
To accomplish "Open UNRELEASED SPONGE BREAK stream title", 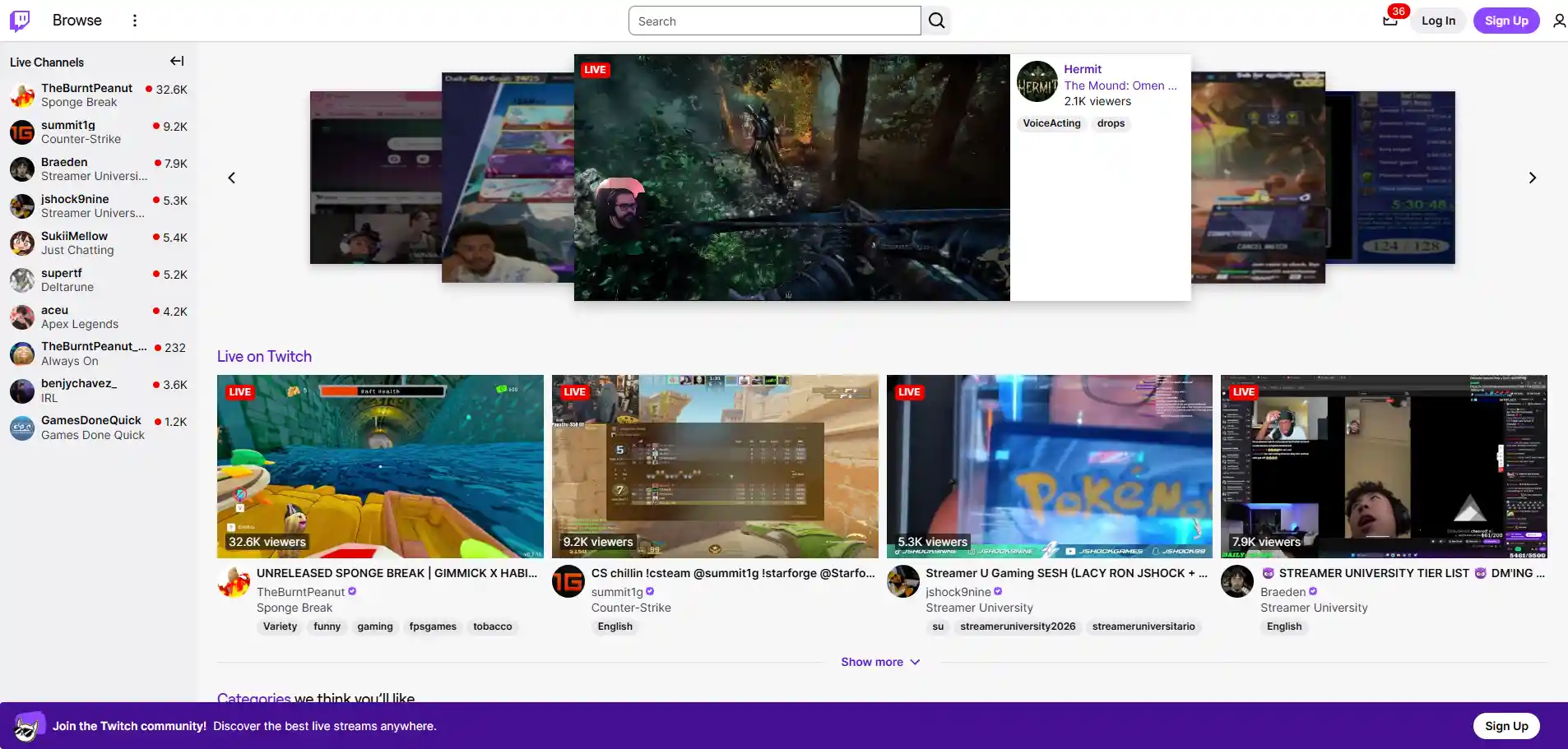I will [397, 573].
